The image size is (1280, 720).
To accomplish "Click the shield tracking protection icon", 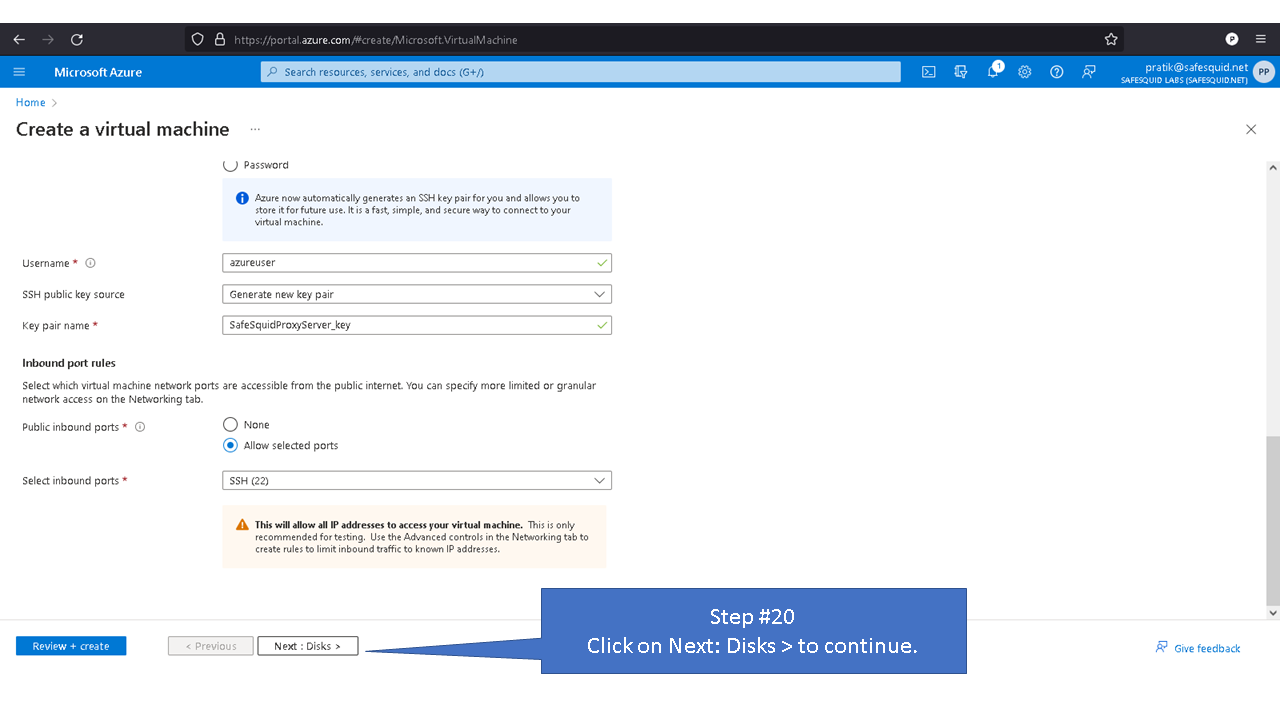I will 197,39.
